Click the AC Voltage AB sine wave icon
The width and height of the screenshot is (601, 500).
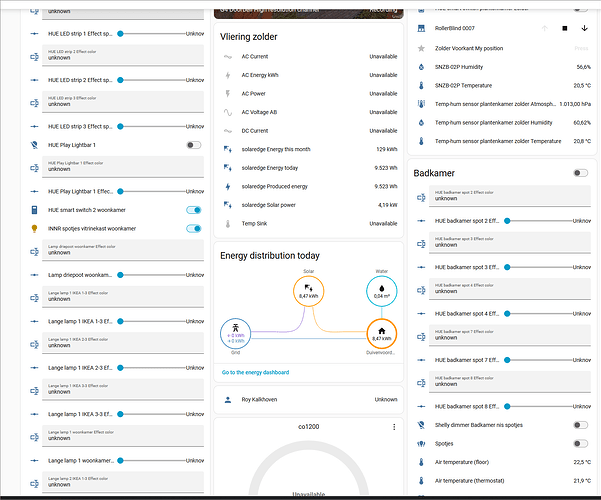click(x=228, y=112)
